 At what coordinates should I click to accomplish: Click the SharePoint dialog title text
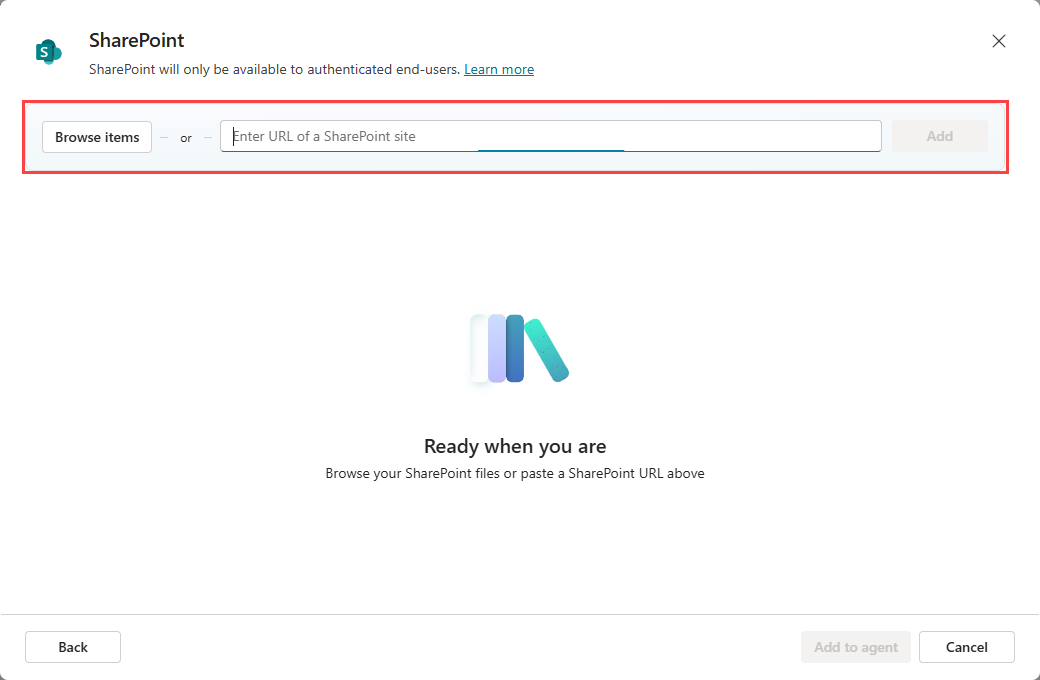[137, 40]
